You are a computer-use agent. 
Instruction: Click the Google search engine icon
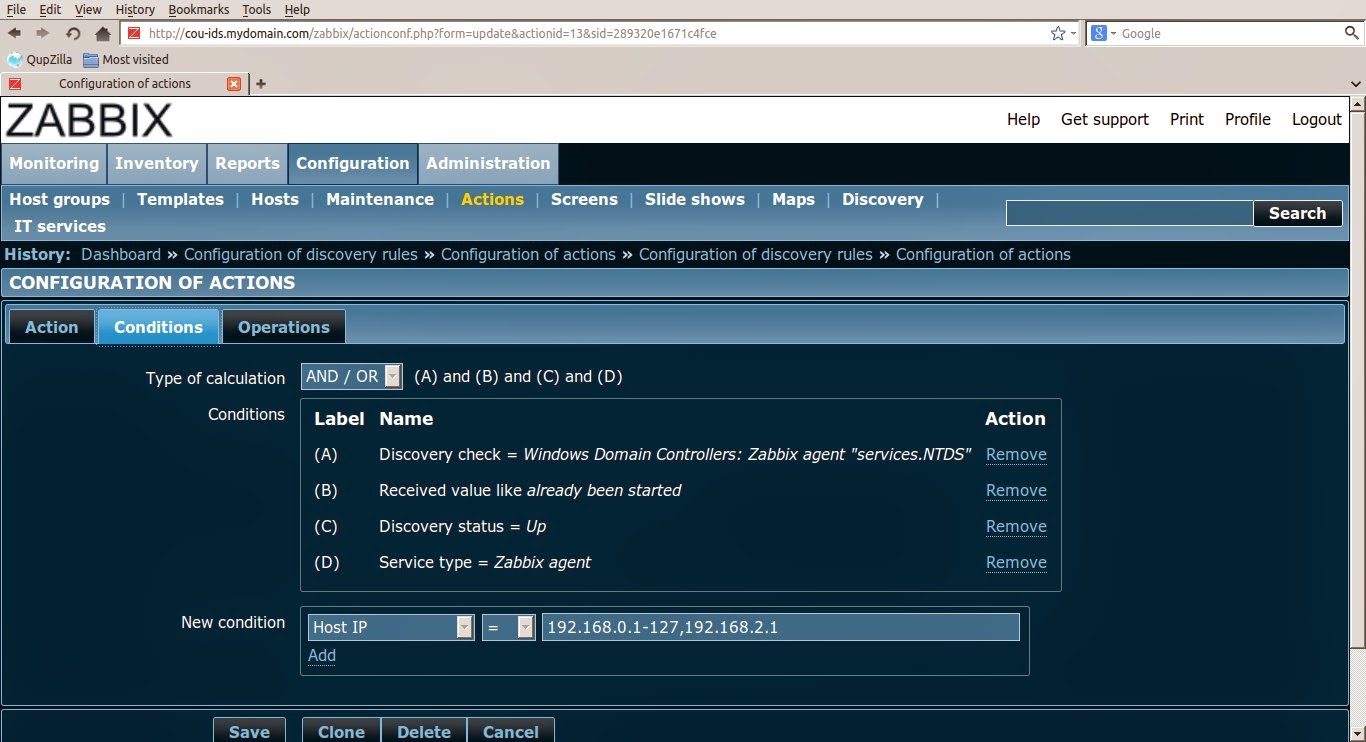(1097, 33)
